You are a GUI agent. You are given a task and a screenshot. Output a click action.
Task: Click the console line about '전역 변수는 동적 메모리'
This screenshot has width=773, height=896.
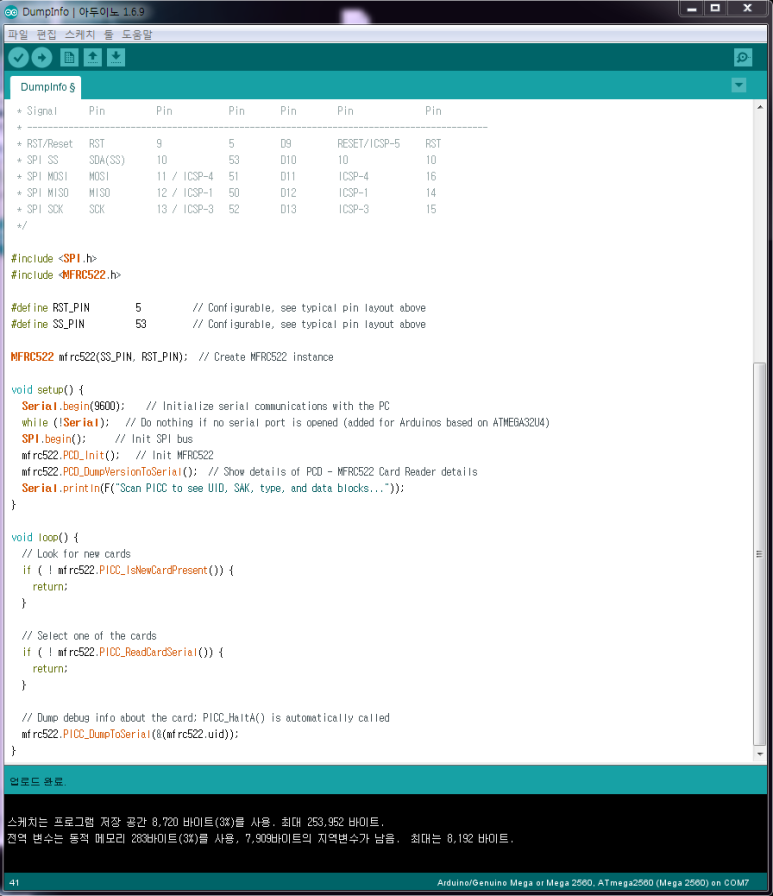pos(261,838)
